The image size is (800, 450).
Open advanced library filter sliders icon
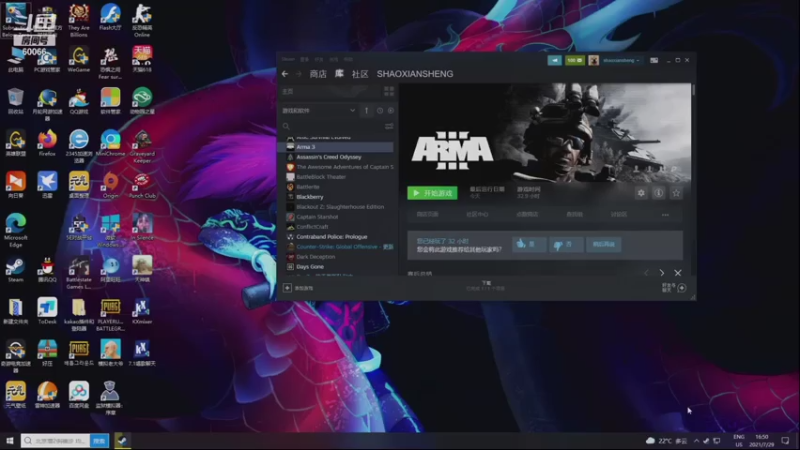(x=389, y=126)
